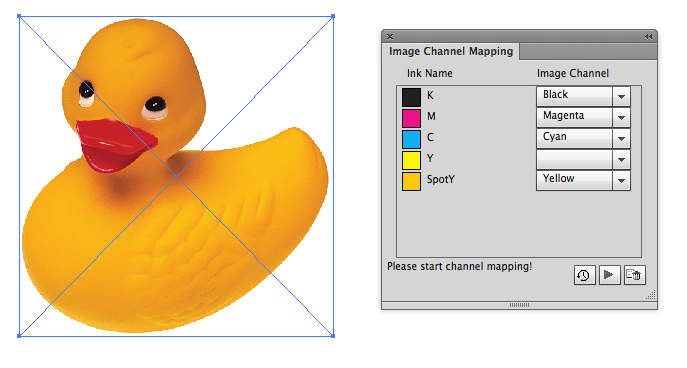Open the Cyan image channel dropdown

tap(621, 138)
